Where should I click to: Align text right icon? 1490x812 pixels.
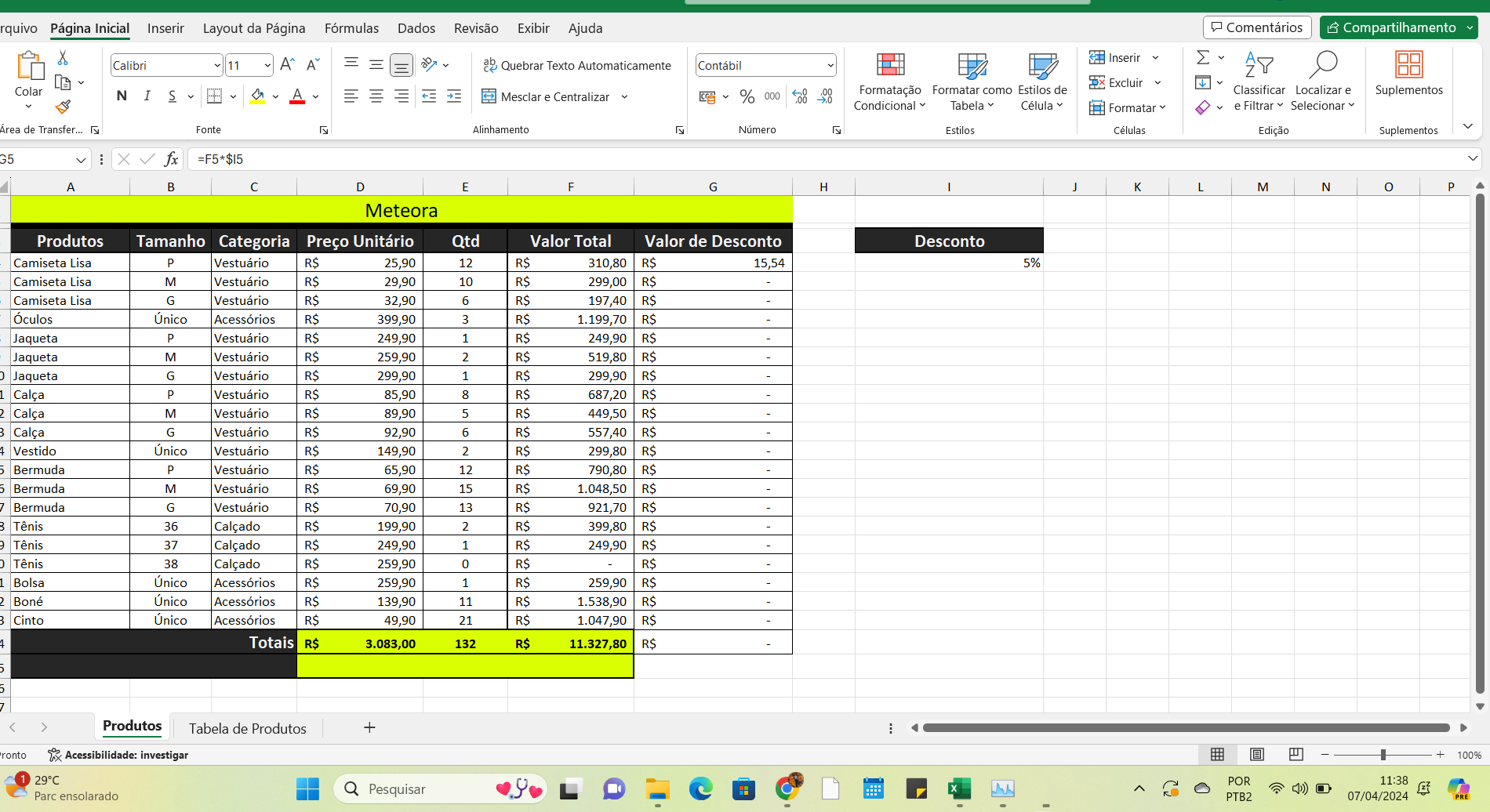pos(402,96)
